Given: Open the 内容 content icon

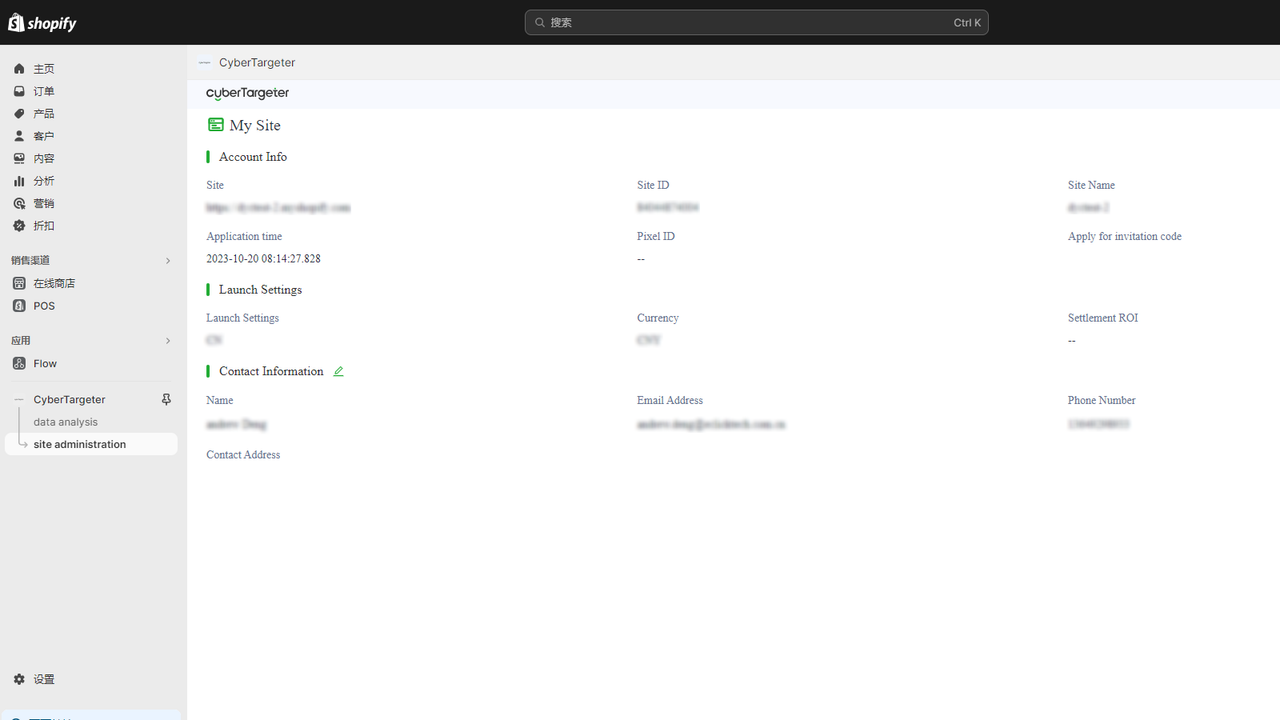Looking at the screenshot, I should point(19,158).
